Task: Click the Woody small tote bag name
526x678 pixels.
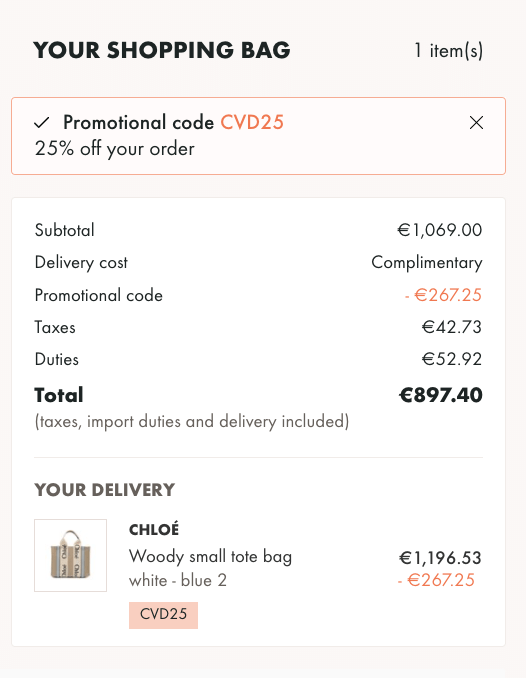Action: pyautogui.click(x=210, y=556)
